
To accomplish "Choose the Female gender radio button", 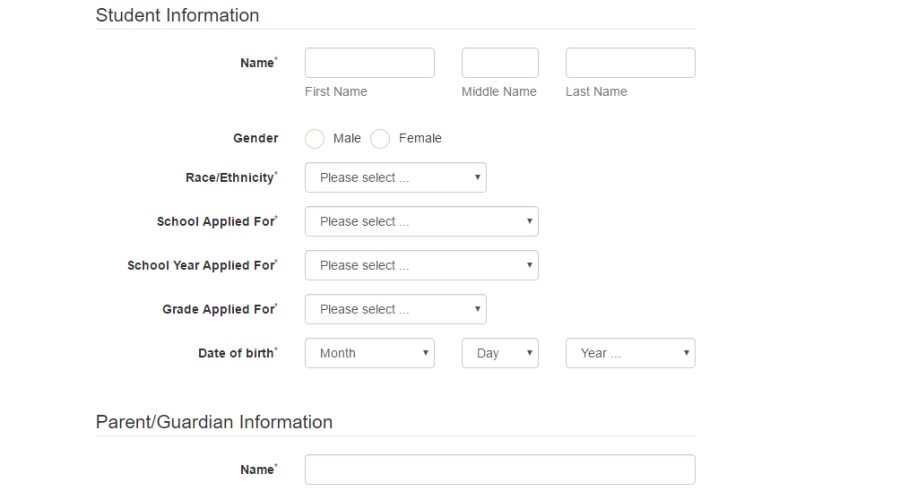I will pyautogui.click(x=380, y=139).
